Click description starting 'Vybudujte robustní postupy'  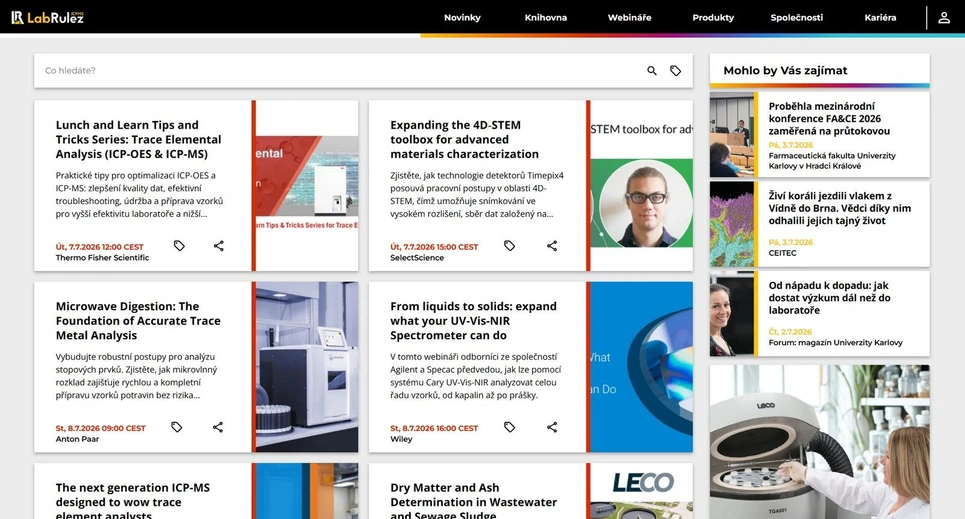coord(136,376)
